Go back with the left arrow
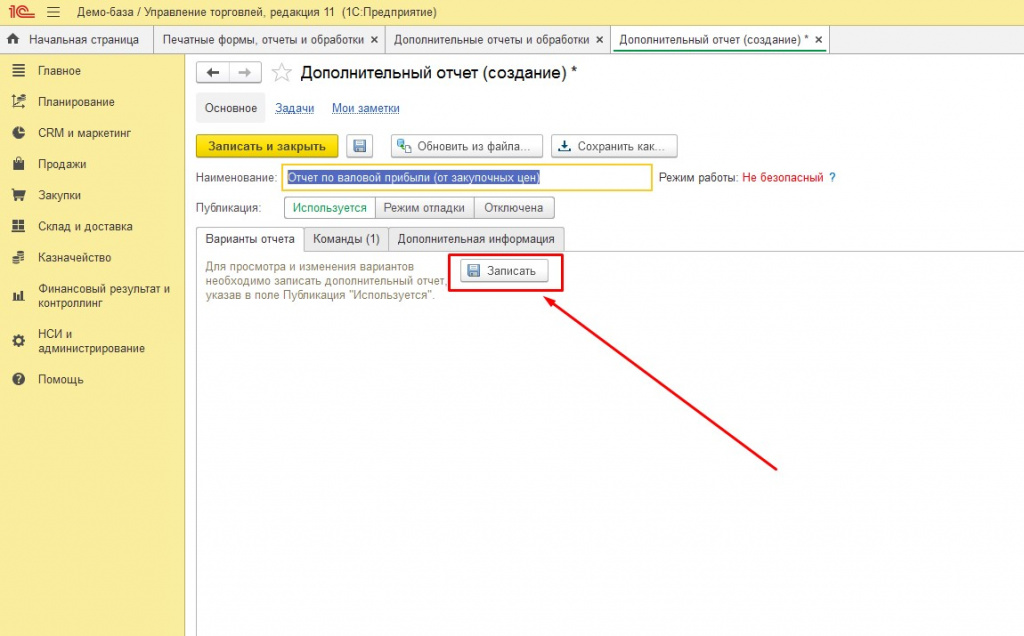This screenshot has height=636, width=1024. [213, 72]
